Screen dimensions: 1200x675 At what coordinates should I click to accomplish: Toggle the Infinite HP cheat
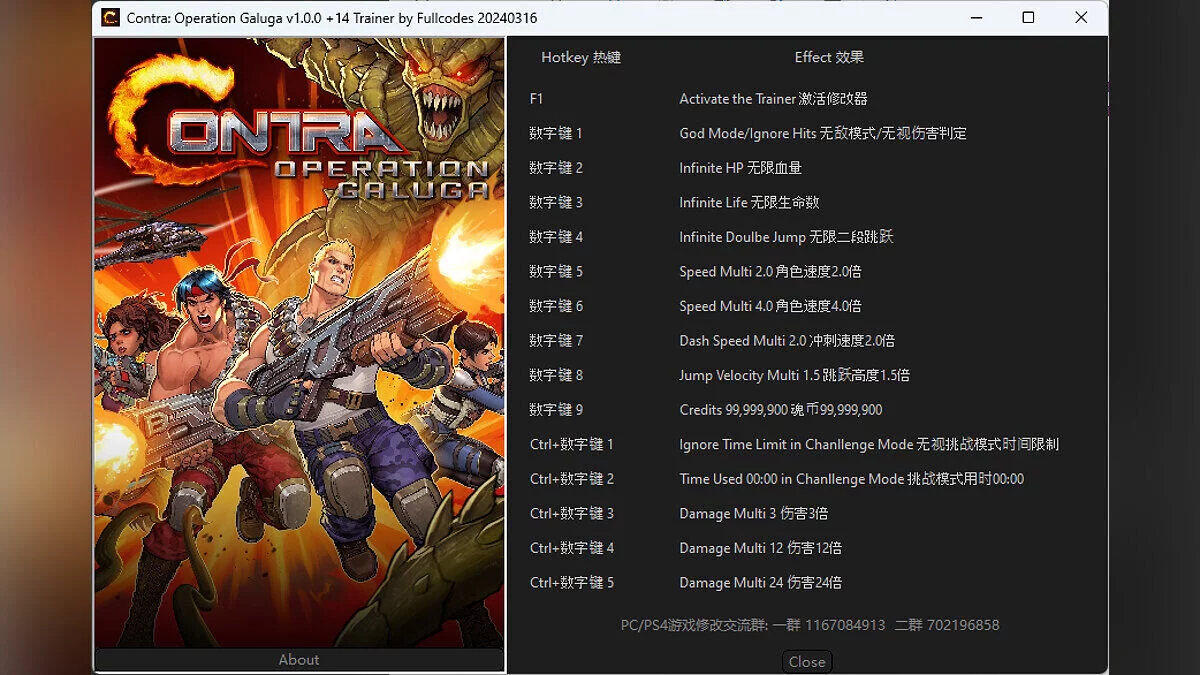740,168
